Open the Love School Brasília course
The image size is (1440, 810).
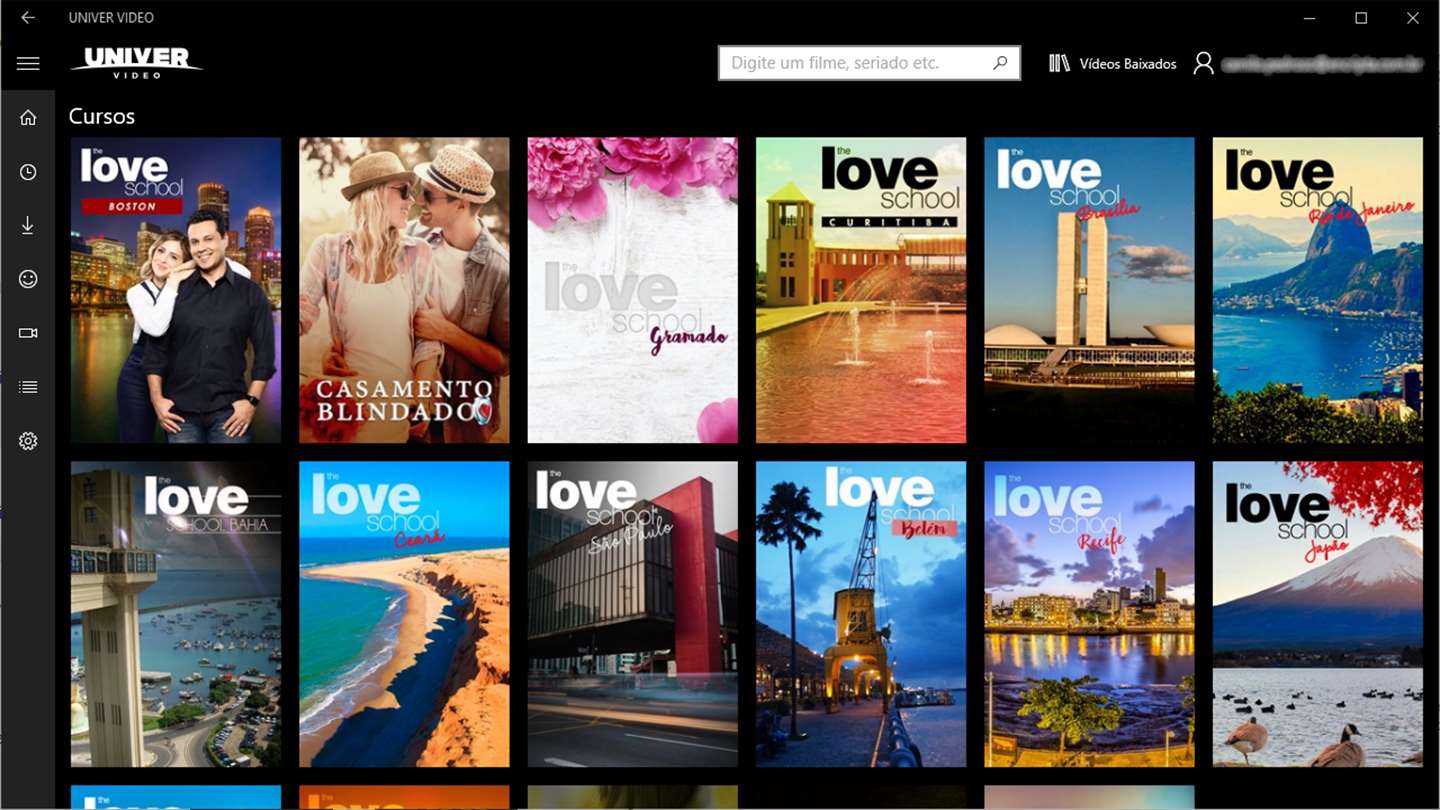pos(1089,290)
